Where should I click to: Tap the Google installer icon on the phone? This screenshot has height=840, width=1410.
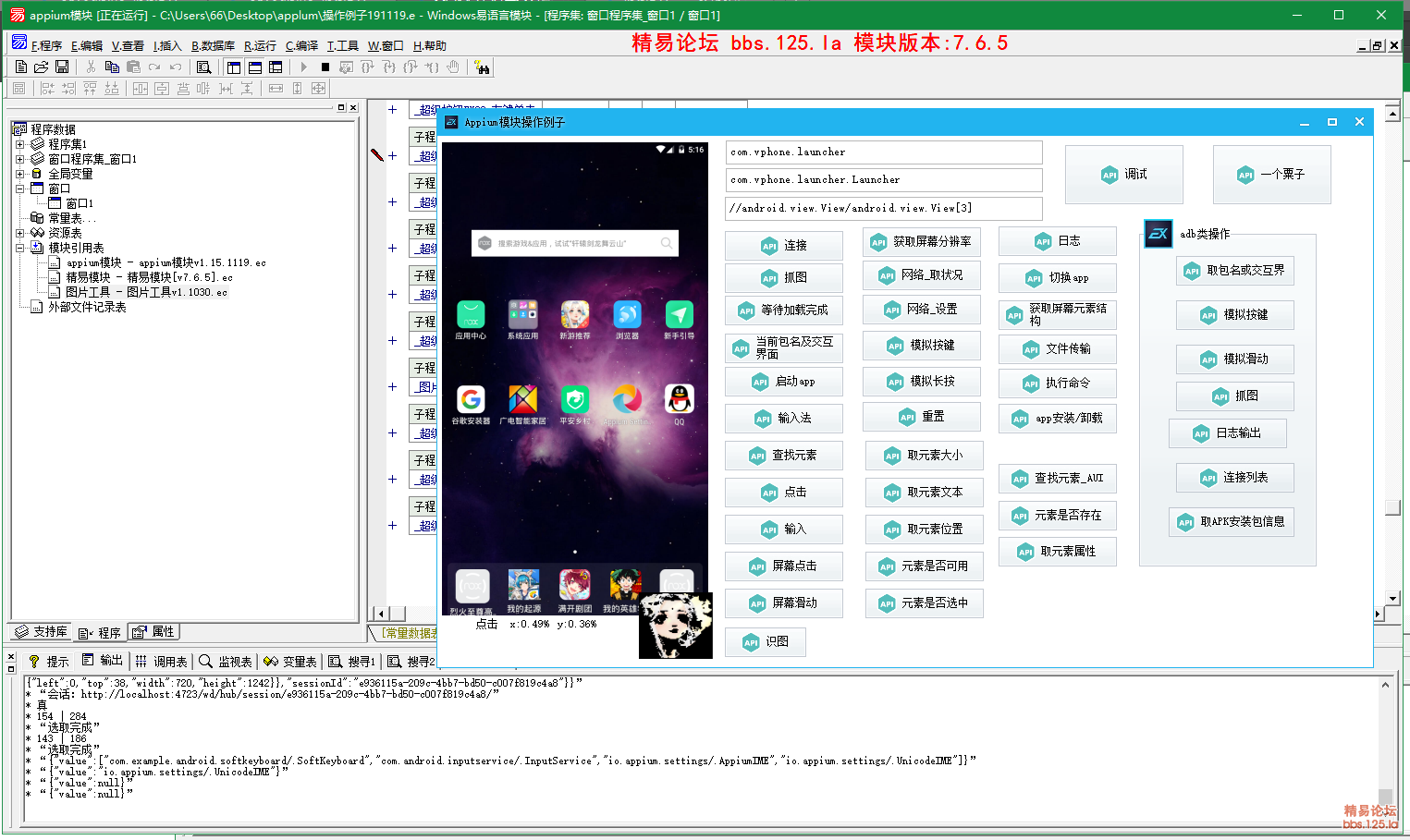471,399
